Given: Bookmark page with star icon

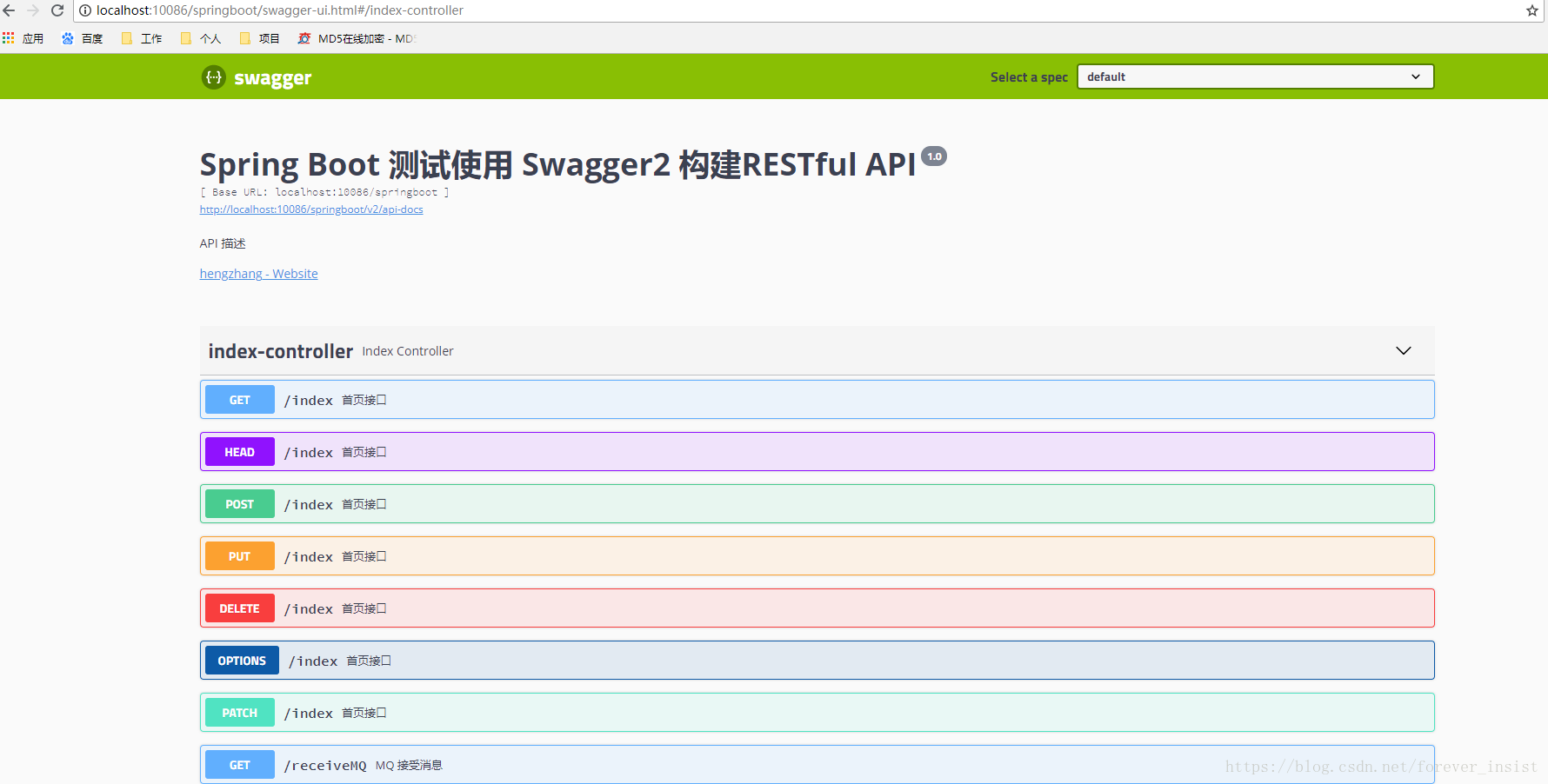Looking at the screenshot, I should pos(1531,10).
